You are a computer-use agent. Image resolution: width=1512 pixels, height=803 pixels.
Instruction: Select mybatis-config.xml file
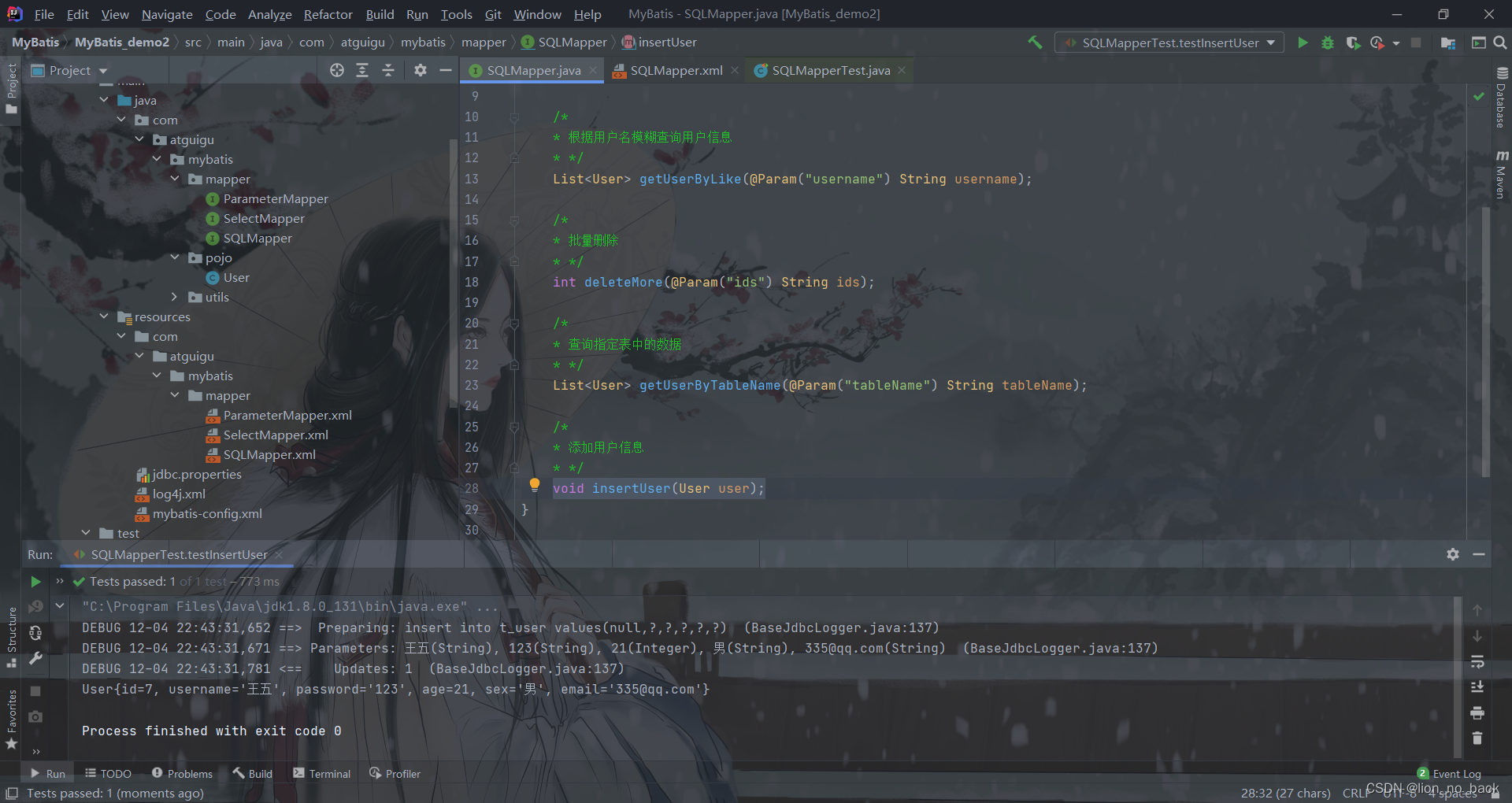tap(206, 513)
